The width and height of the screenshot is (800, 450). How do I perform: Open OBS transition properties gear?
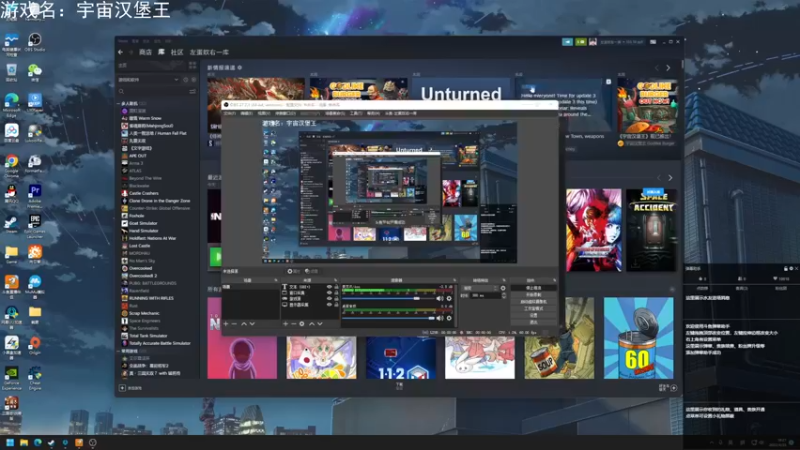[x=503, y=288]
